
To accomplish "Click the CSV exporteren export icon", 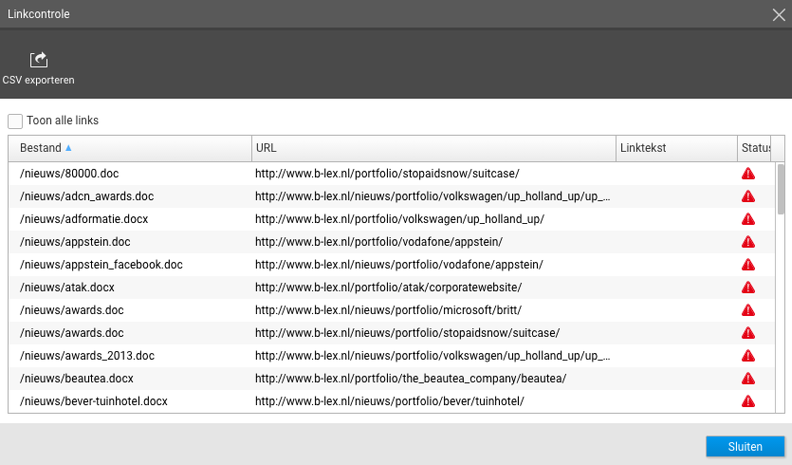I will pyautogui.click(x=38, y=60).
